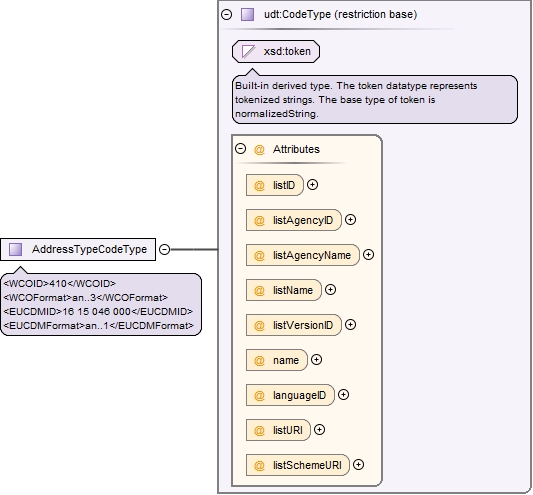Expand the listSchemeURI attribute
533x495 pixels.
click(358, 465)
